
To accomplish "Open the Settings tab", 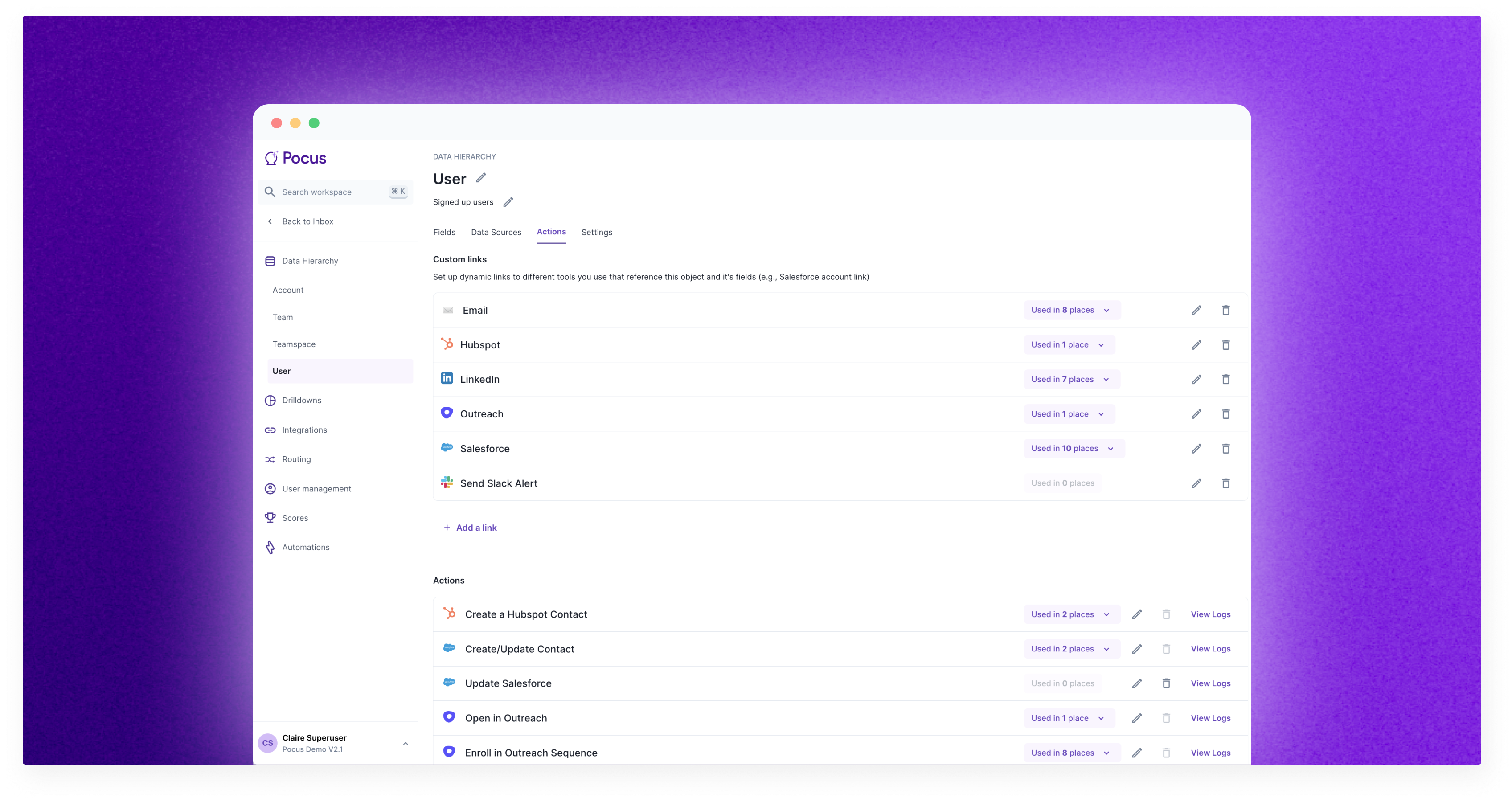I will 596,232.
